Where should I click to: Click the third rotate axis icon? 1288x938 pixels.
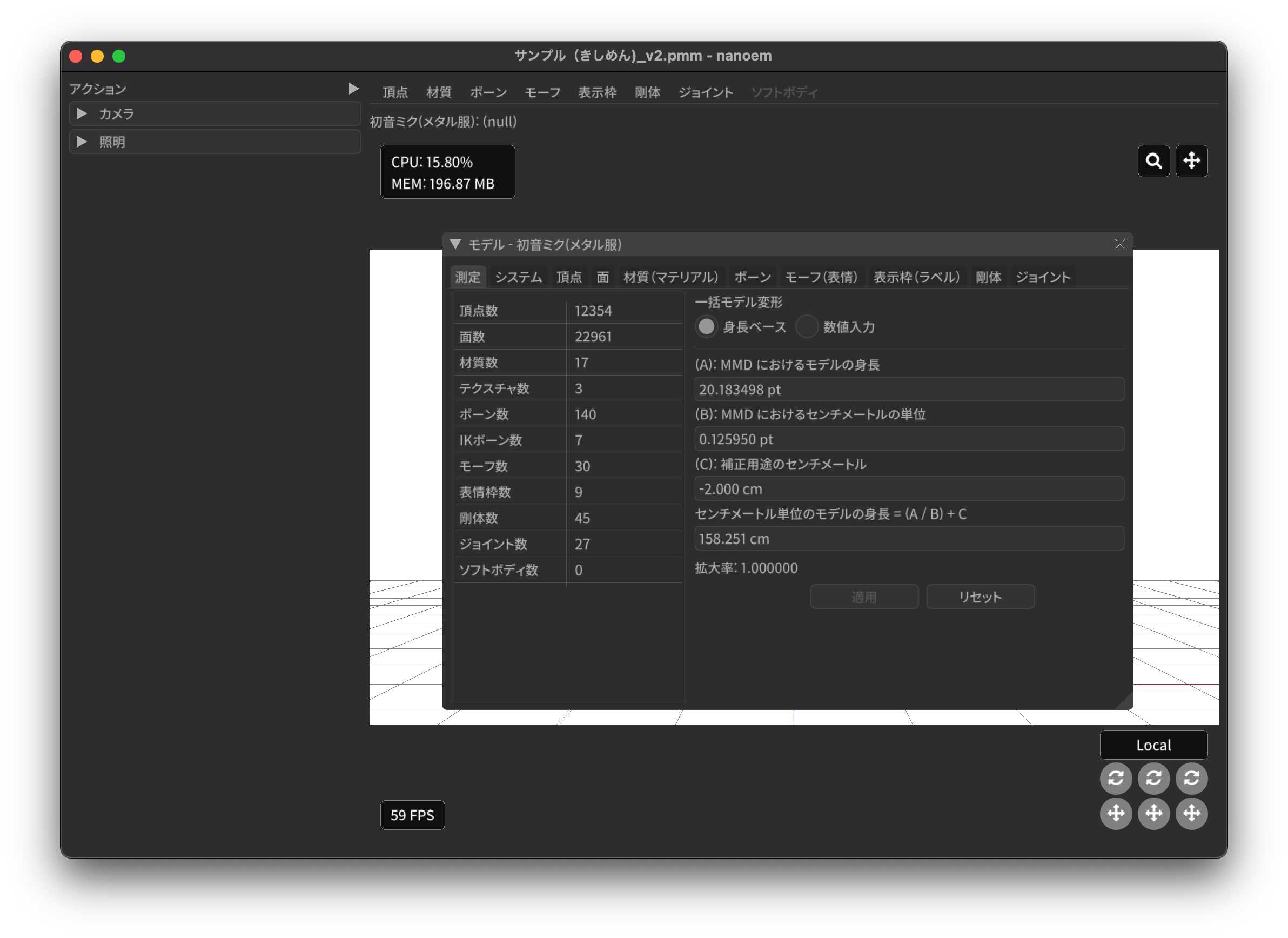point(1191,778)
